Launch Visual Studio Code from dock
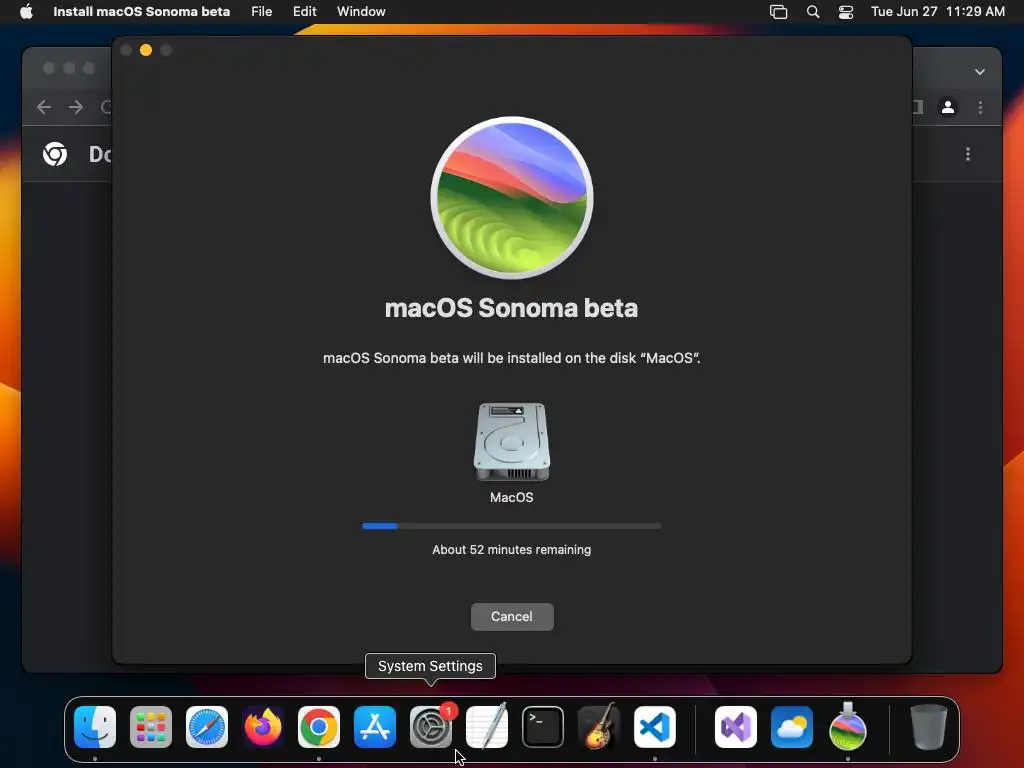 click(654, 727)
